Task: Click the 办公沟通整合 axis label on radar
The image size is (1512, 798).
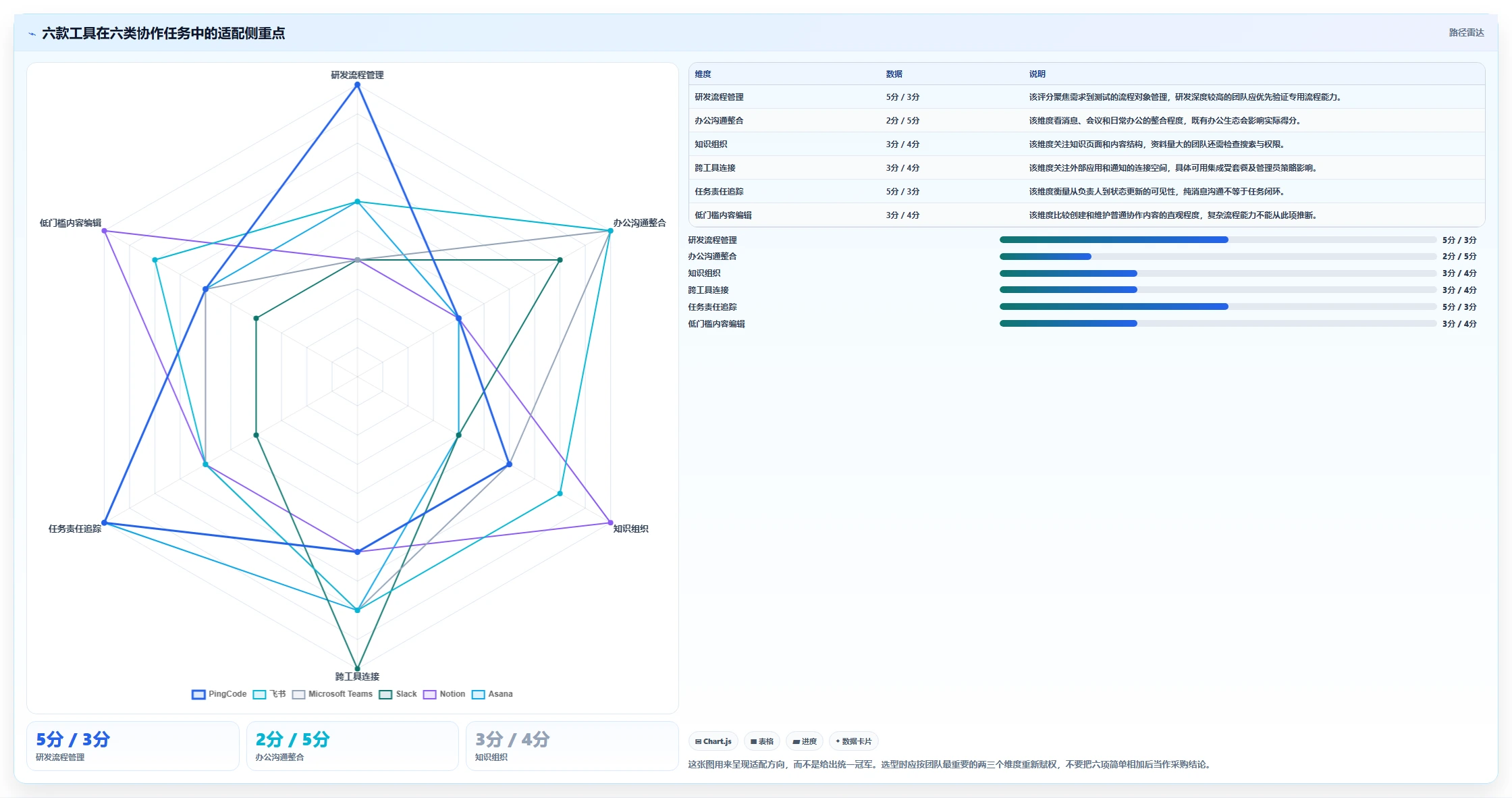Action: (x=639, y=223)
